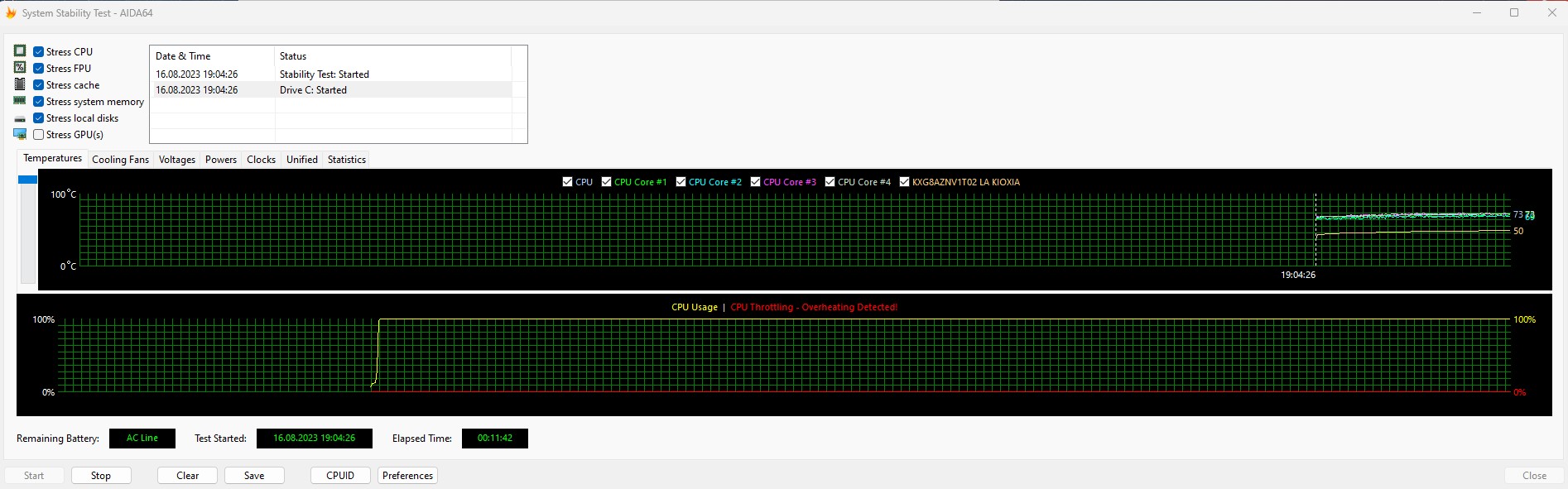This screenshot has width=1568, height=489.
Task: Toggle the CPU Core #2 graph checkbox
Action: coord(681,182)
